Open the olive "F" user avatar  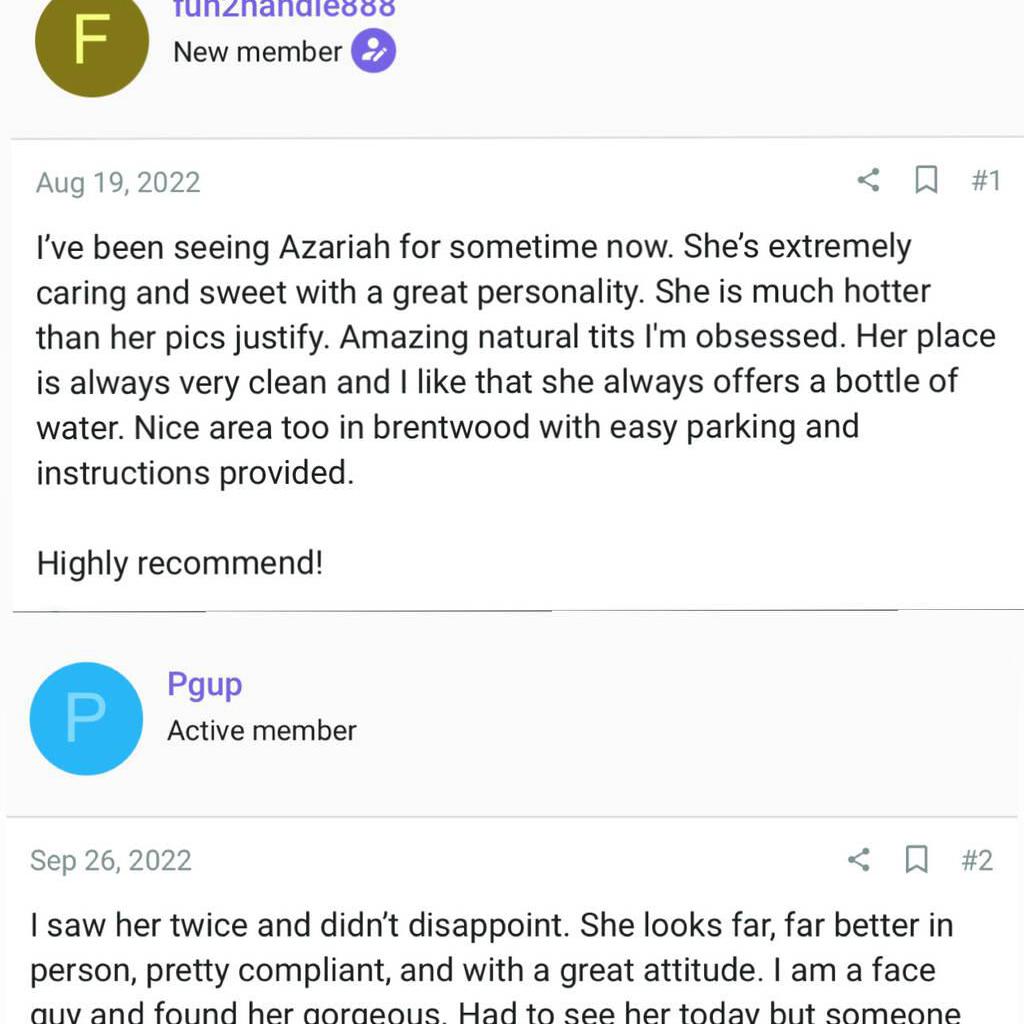(91, 42)
